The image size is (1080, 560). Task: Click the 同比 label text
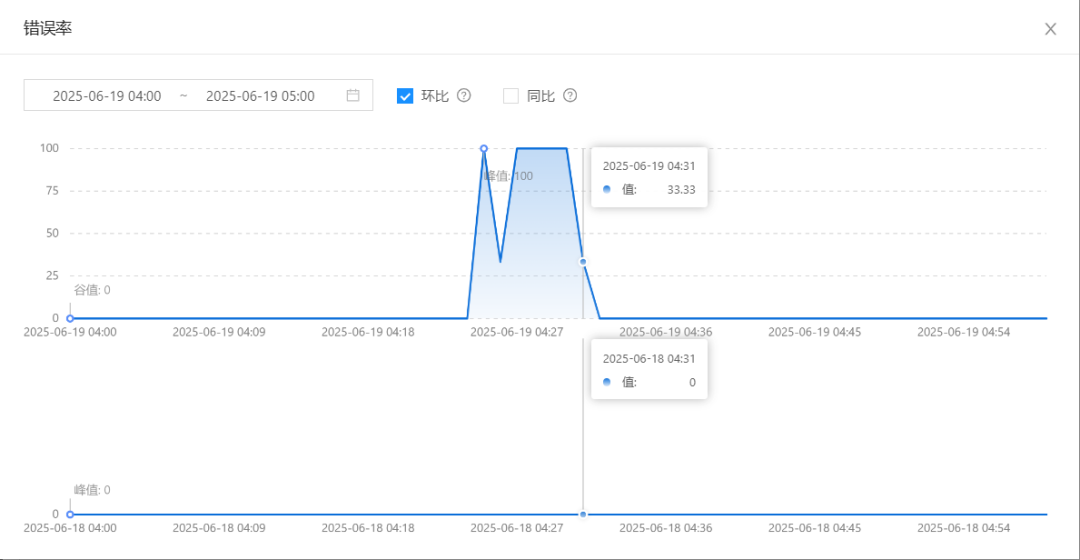(541, 96)
